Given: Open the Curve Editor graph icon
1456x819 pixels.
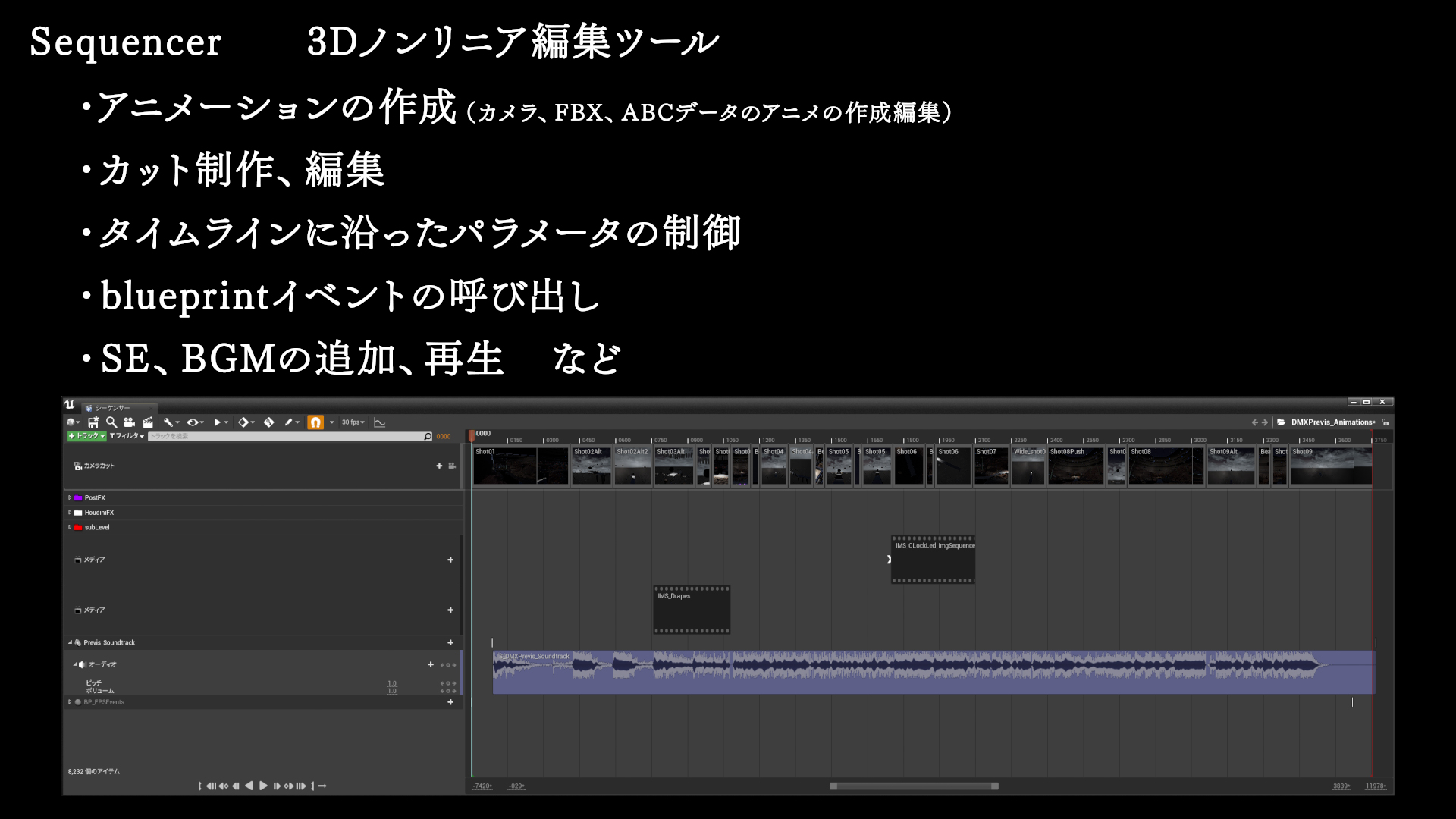Looking at the screenshot, I should point(379,422).
